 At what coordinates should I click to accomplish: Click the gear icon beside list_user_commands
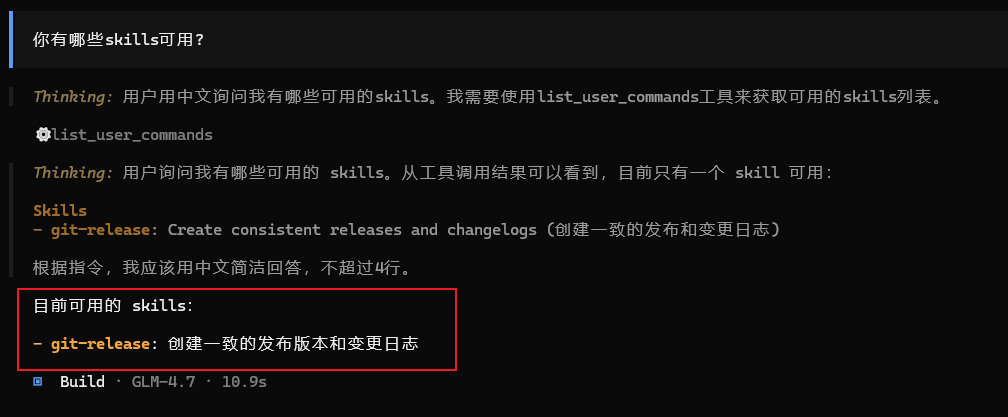pos(43,135)
